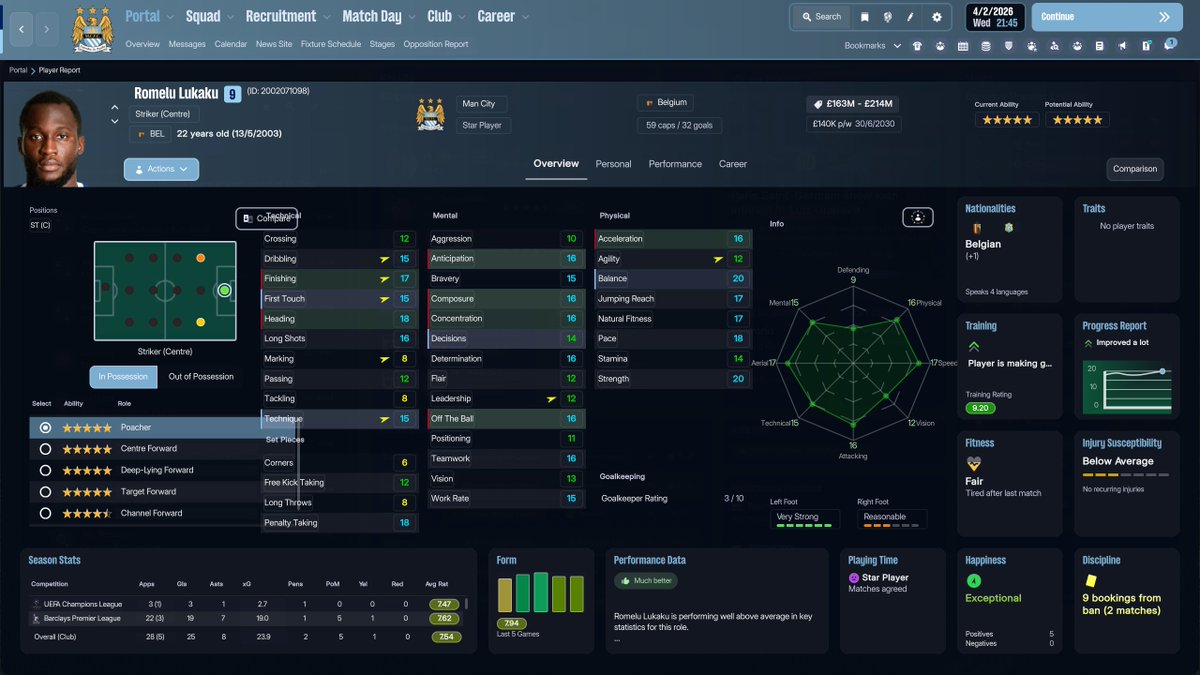Click the Comparison button

(x=1135, y=169)
